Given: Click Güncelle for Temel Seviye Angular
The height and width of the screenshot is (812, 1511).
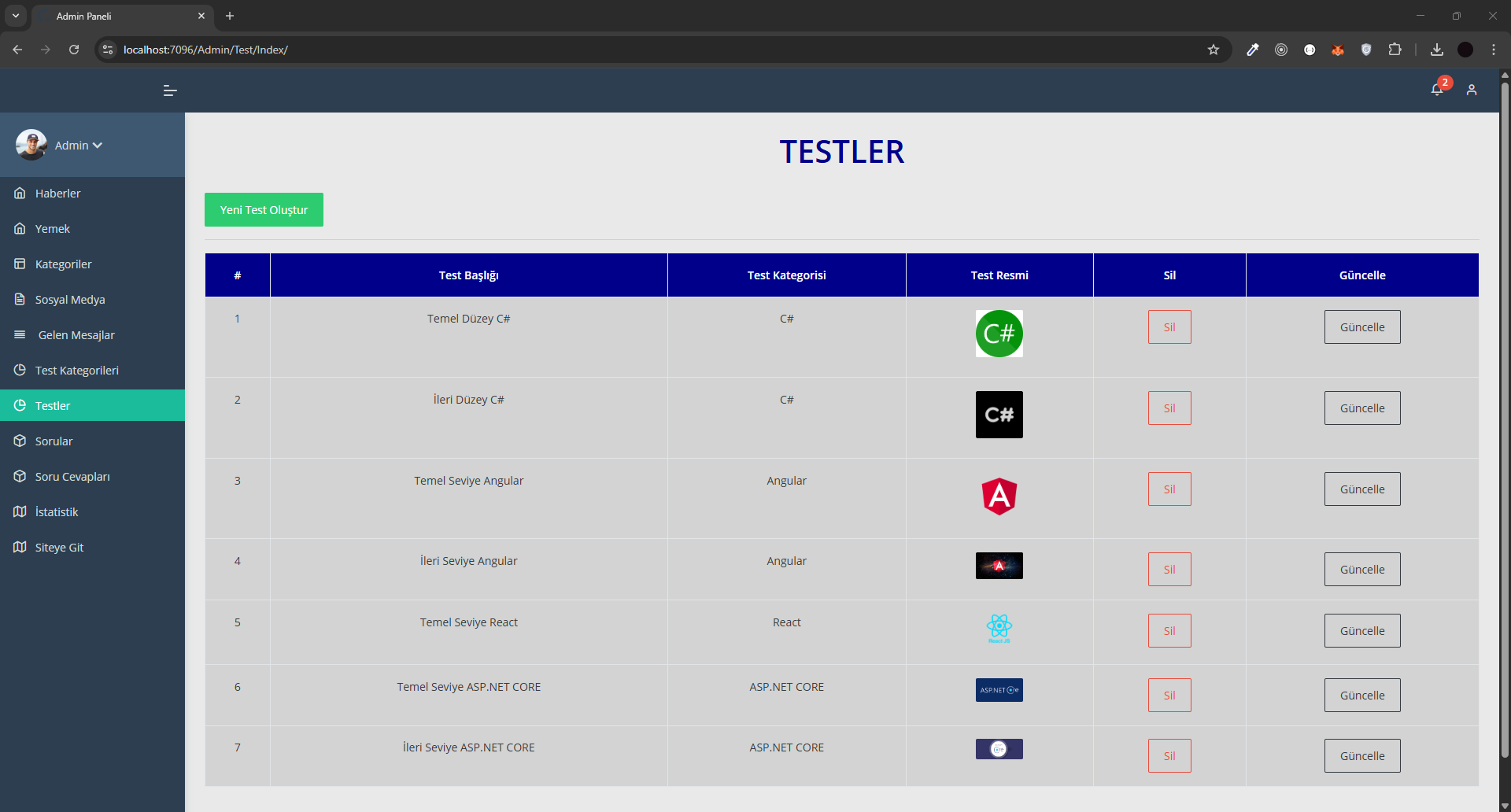Looking at the screenshot, I should pos(1362,489).
